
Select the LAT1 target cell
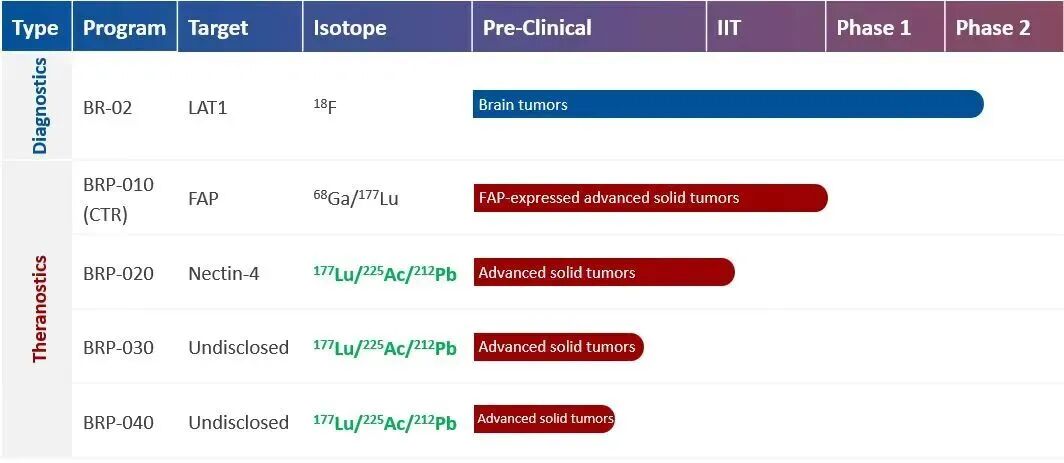click(x=208, y=107)
